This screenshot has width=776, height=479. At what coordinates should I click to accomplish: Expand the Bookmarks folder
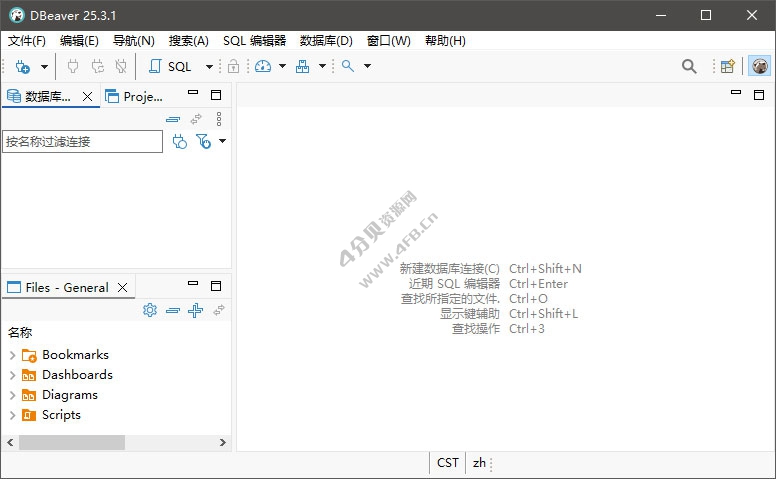coord(12,355)
